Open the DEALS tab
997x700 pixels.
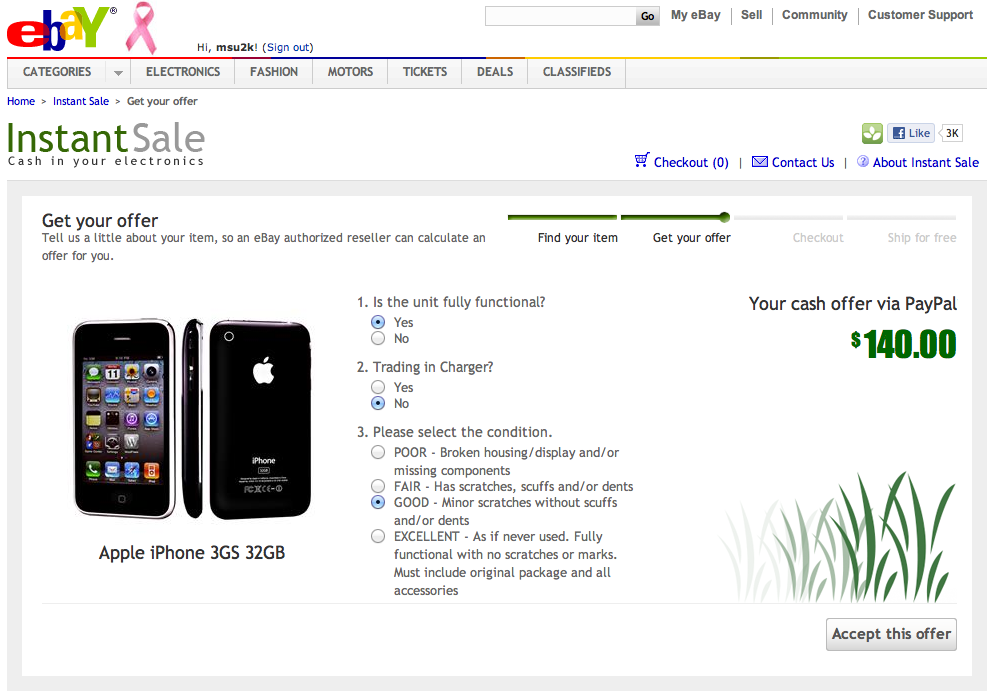495,72
